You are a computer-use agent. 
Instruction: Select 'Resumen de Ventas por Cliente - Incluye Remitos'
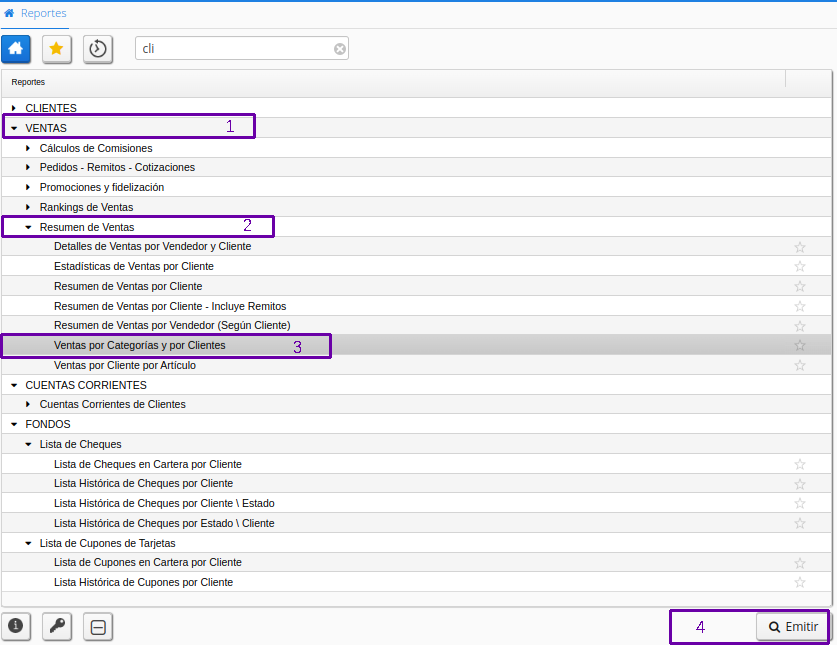[170, 306]
